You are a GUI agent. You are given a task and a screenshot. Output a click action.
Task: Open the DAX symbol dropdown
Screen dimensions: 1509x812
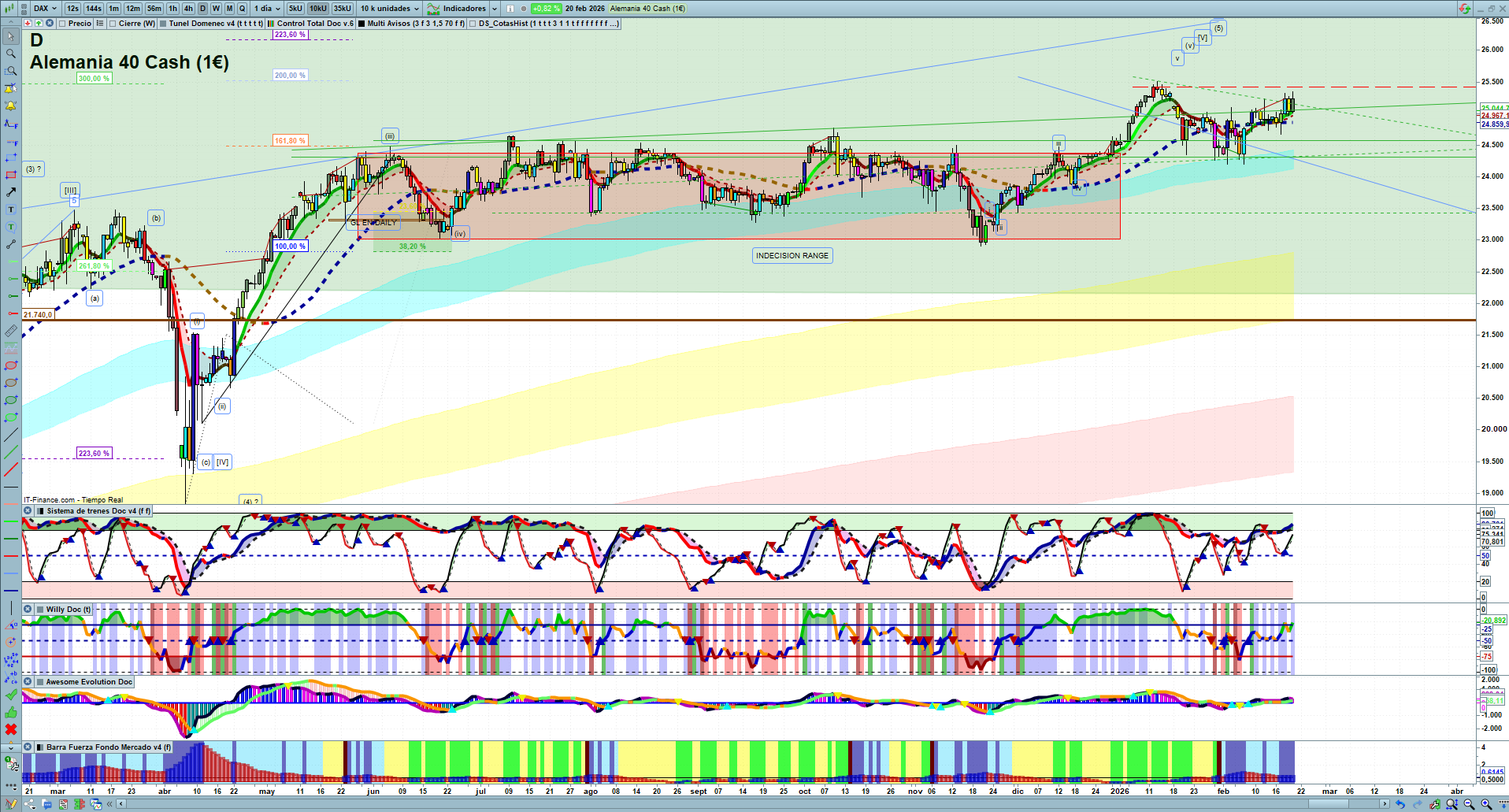(x=45, y=9)
